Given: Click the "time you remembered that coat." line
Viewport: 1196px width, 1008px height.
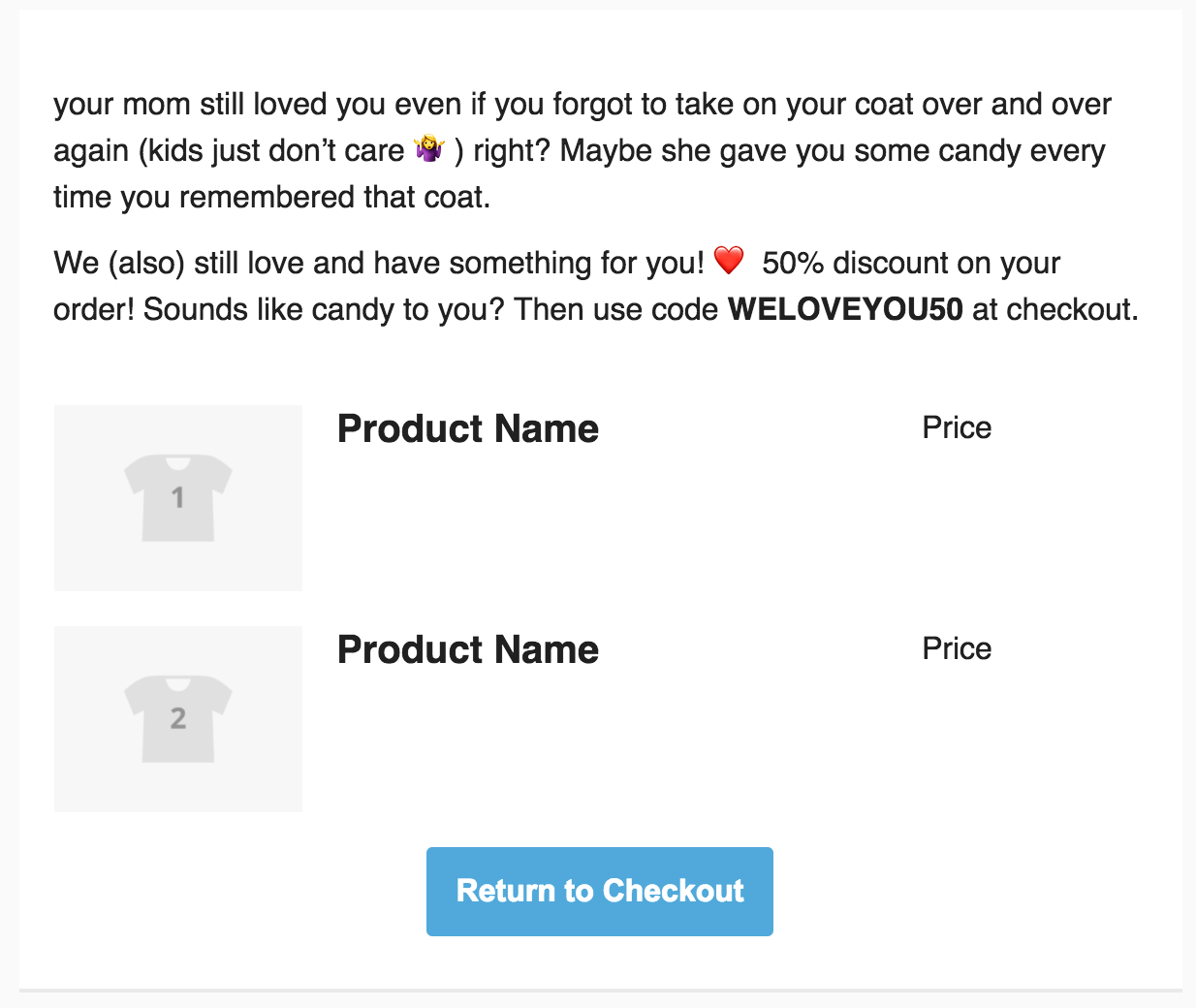Looking at the screenshot, I should coord(271,197).
